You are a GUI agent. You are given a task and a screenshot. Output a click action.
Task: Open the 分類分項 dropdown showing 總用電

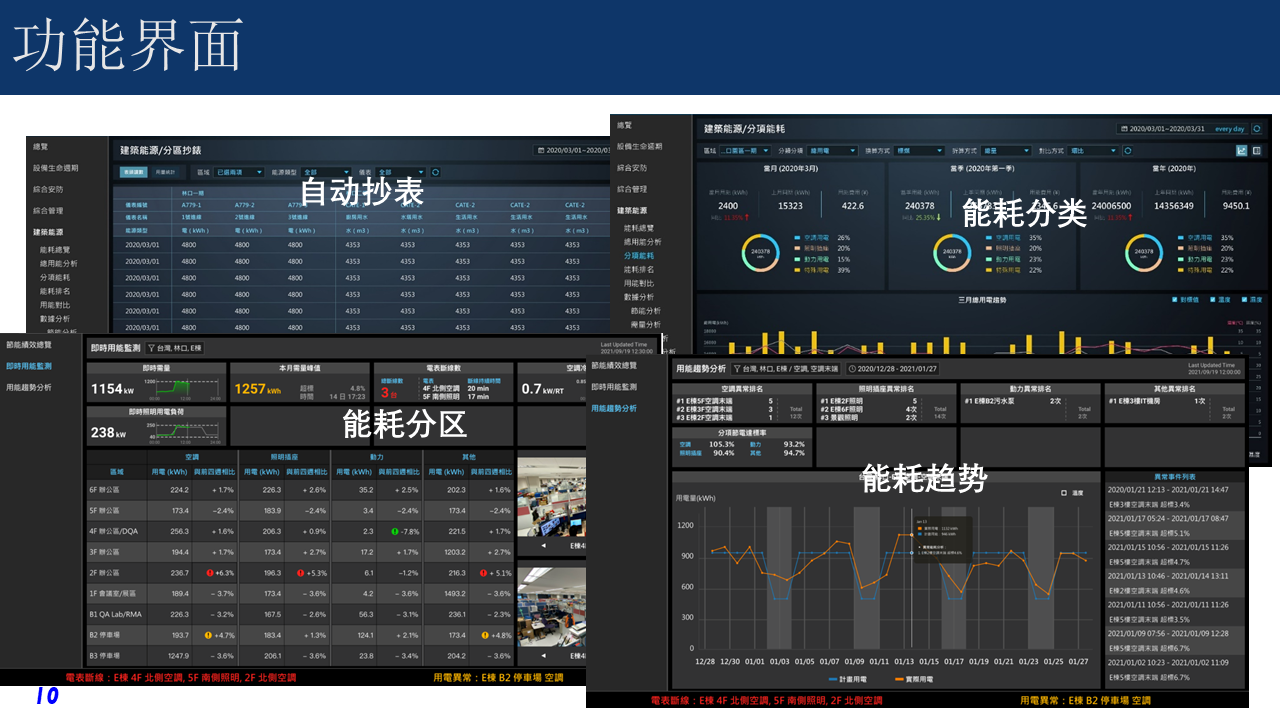click(x=832, y=151)
